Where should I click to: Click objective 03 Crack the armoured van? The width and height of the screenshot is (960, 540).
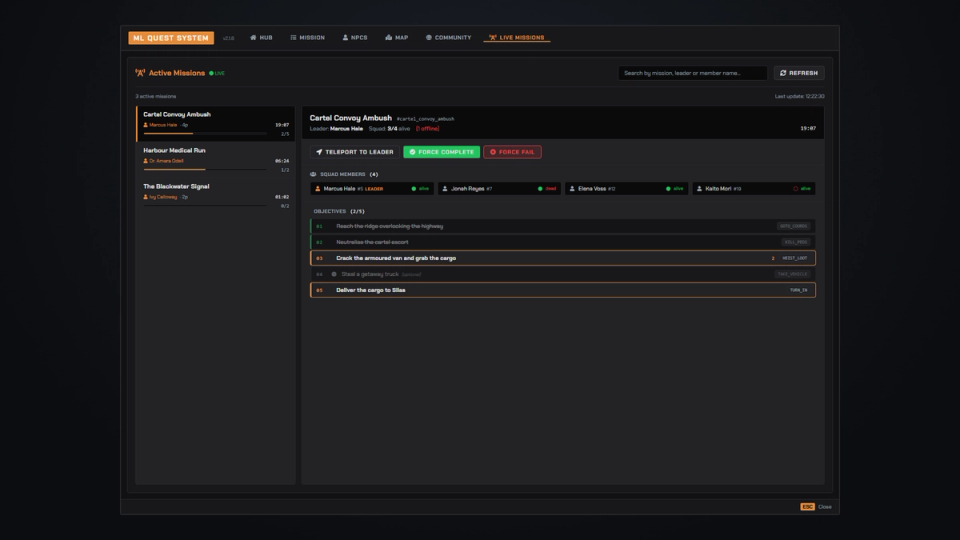[x=563, y=258]
